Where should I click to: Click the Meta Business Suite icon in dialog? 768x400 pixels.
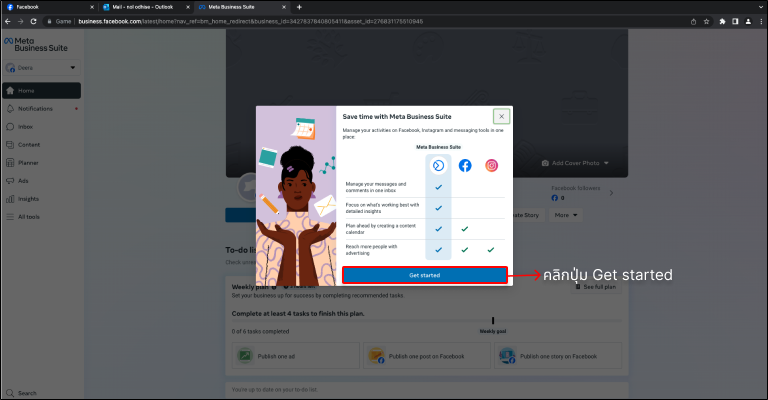tap(438, 165)
